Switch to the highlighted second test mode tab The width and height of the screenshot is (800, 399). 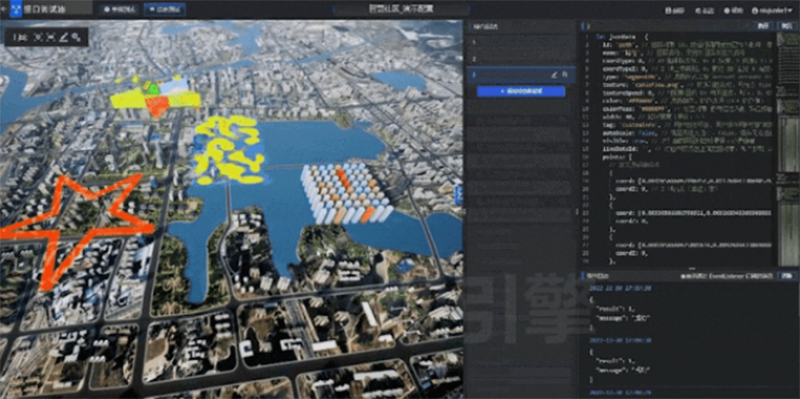(165, 9)
